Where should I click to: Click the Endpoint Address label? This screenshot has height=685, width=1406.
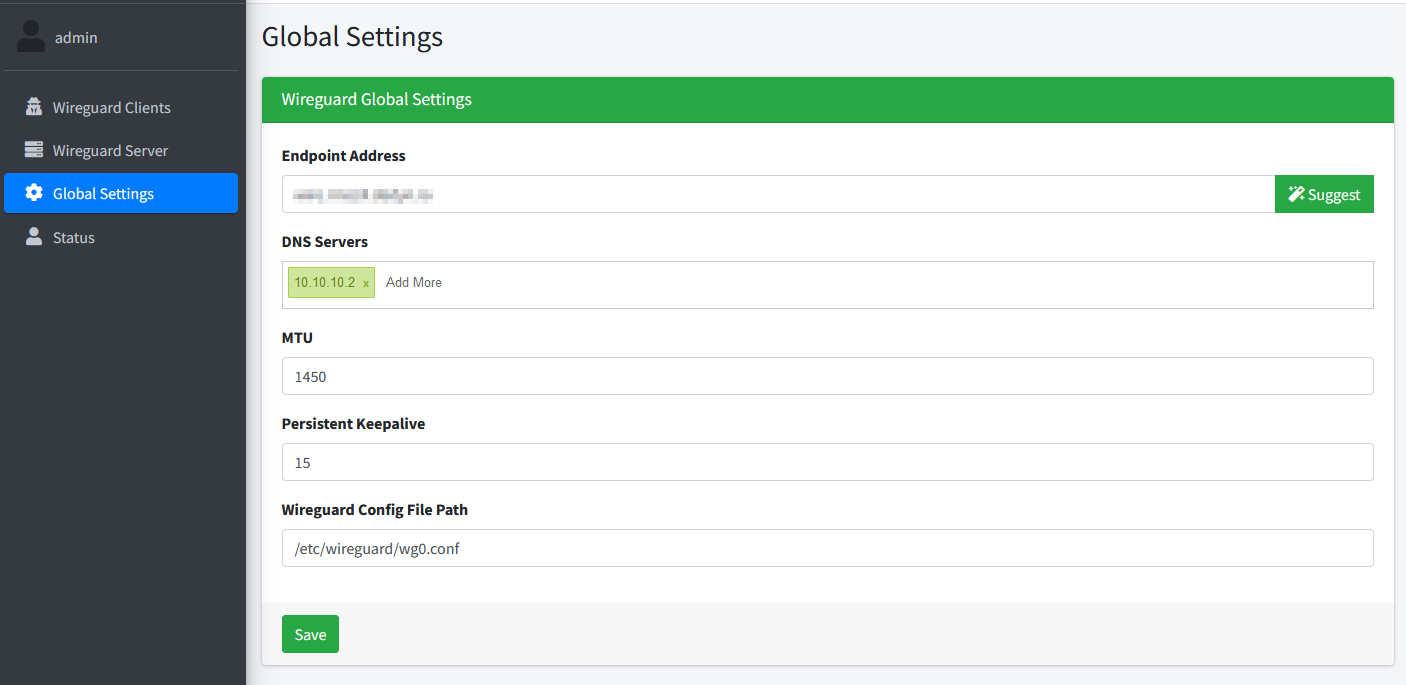(x=344, y=156)
